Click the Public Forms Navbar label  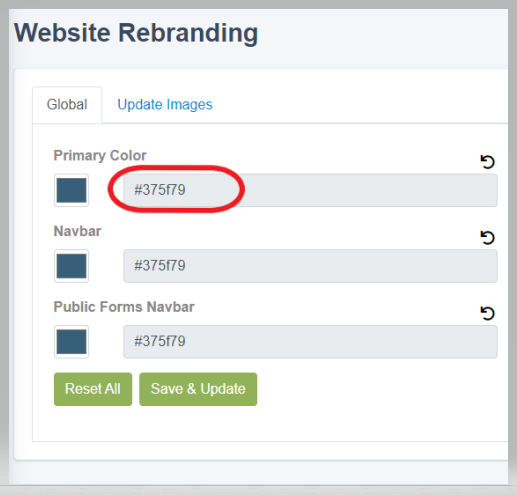tap(124, 307)
